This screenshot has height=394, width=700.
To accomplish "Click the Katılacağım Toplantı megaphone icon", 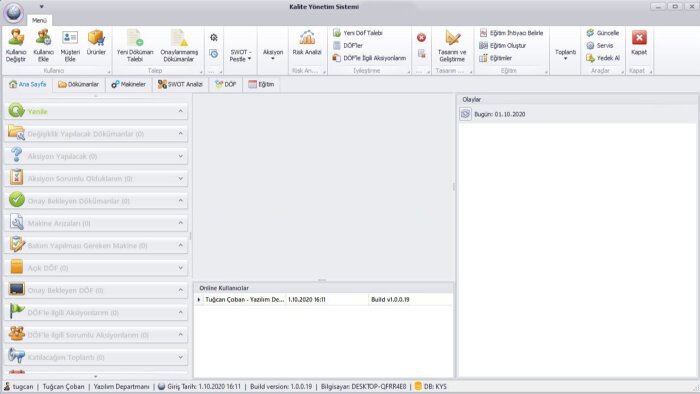I will [x=17, y=356].
